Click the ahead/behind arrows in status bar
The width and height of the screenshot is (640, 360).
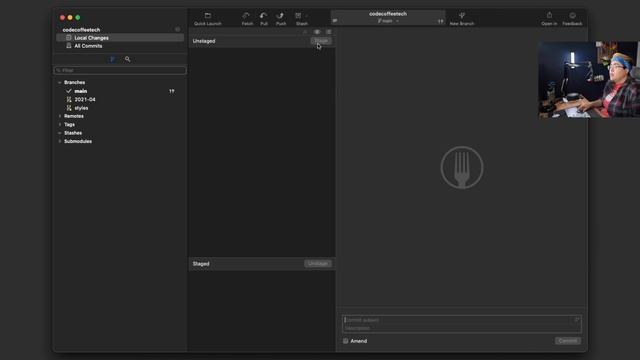point(440,21)
